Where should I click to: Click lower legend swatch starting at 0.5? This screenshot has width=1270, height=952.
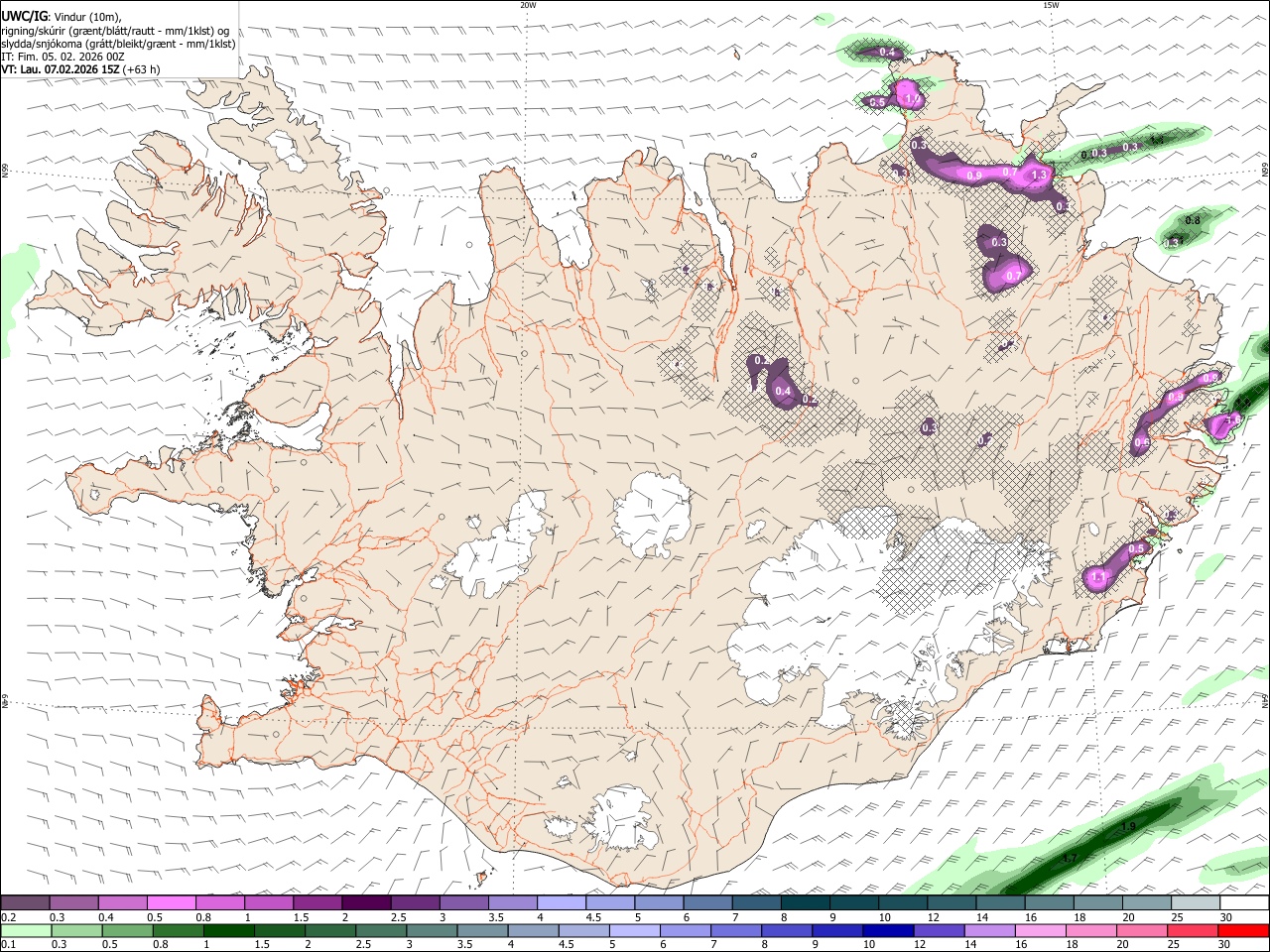pos(126,930)
